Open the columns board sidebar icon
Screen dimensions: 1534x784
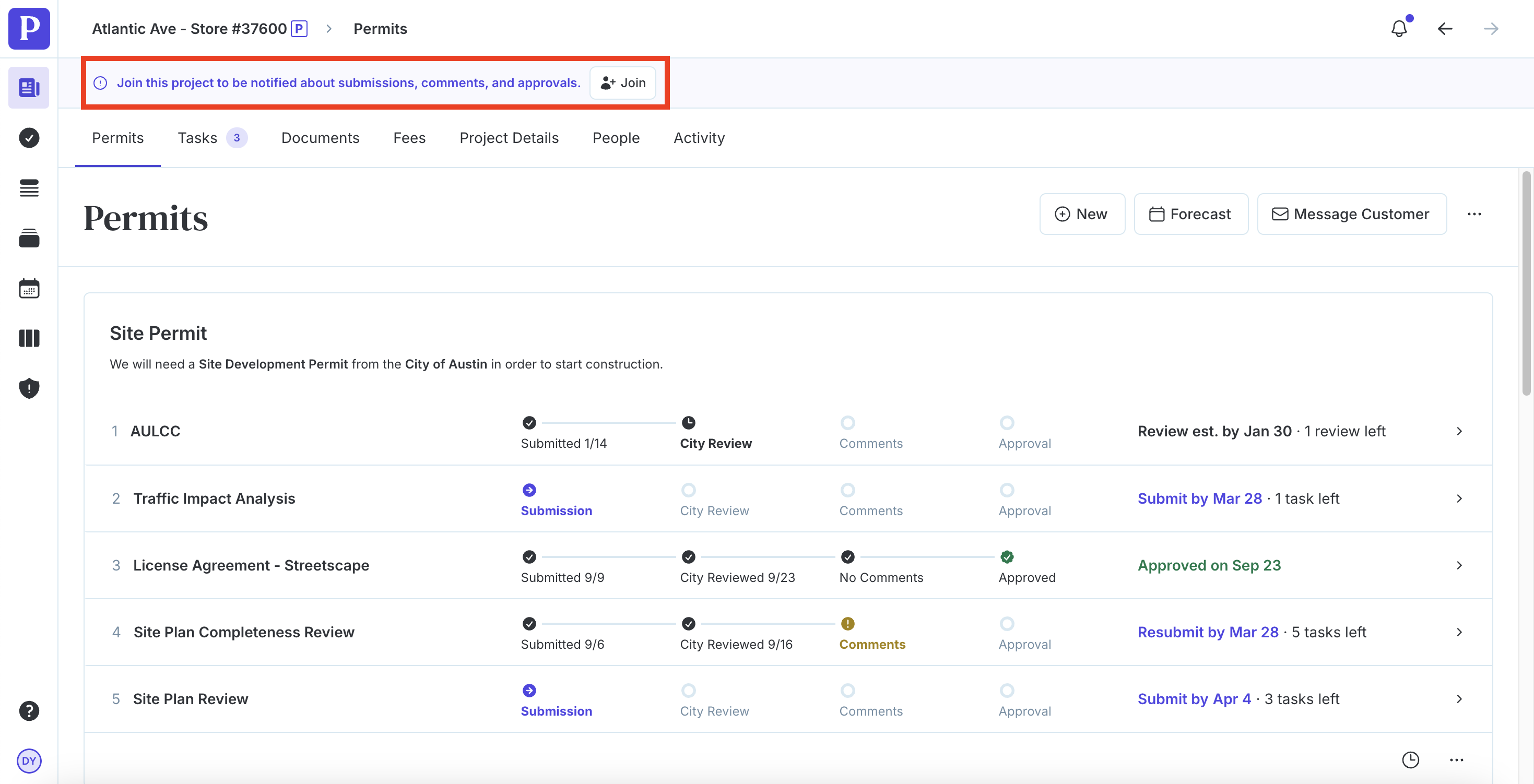[29, 338]
